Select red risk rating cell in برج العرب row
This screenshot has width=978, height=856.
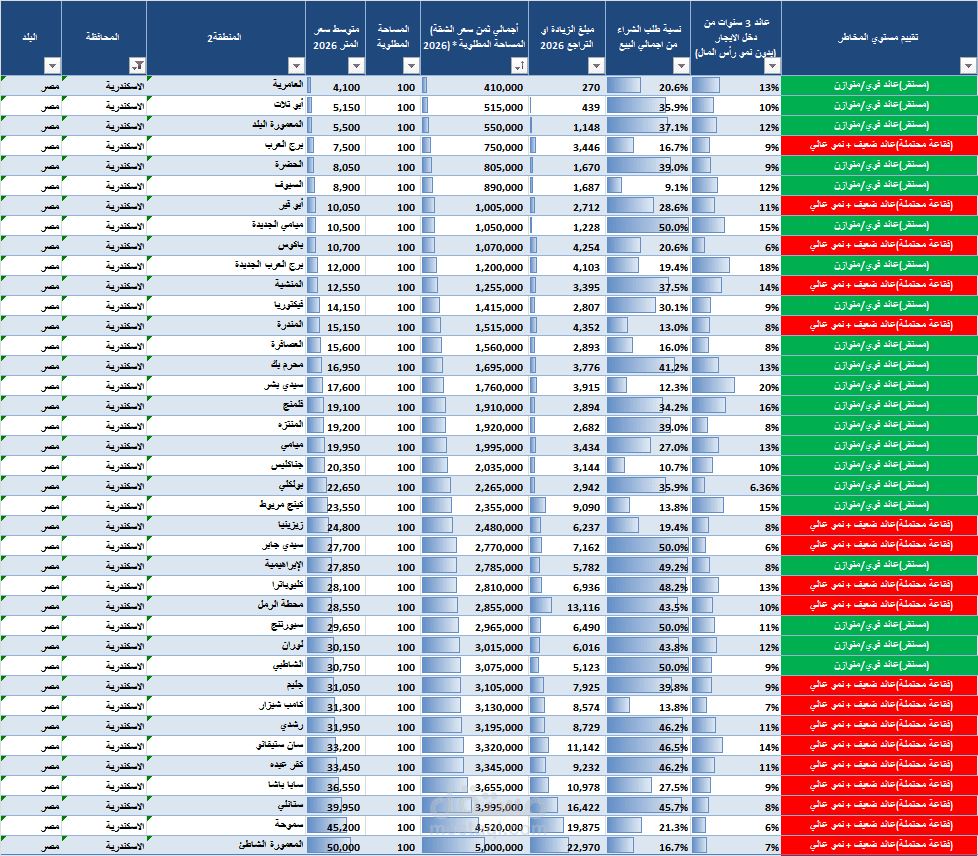[x=879, y=146]
